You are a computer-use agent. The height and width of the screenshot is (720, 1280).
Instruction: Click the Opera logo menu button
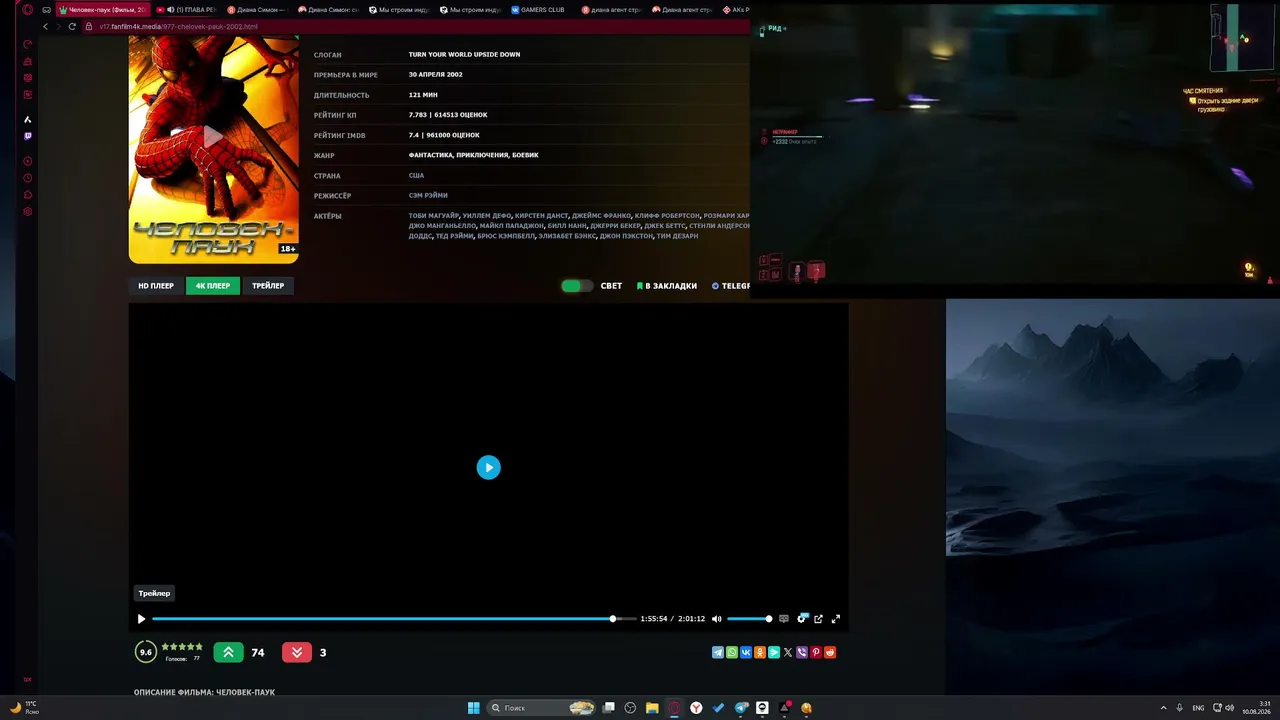pos(28,10)
